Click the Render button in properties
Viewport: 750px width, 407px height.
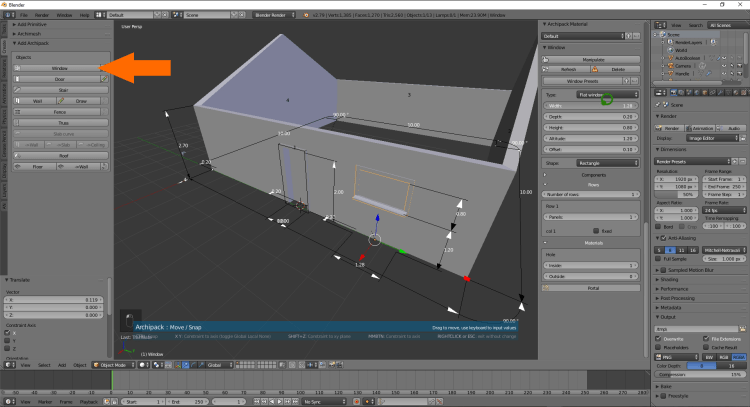tap(670, 128)
